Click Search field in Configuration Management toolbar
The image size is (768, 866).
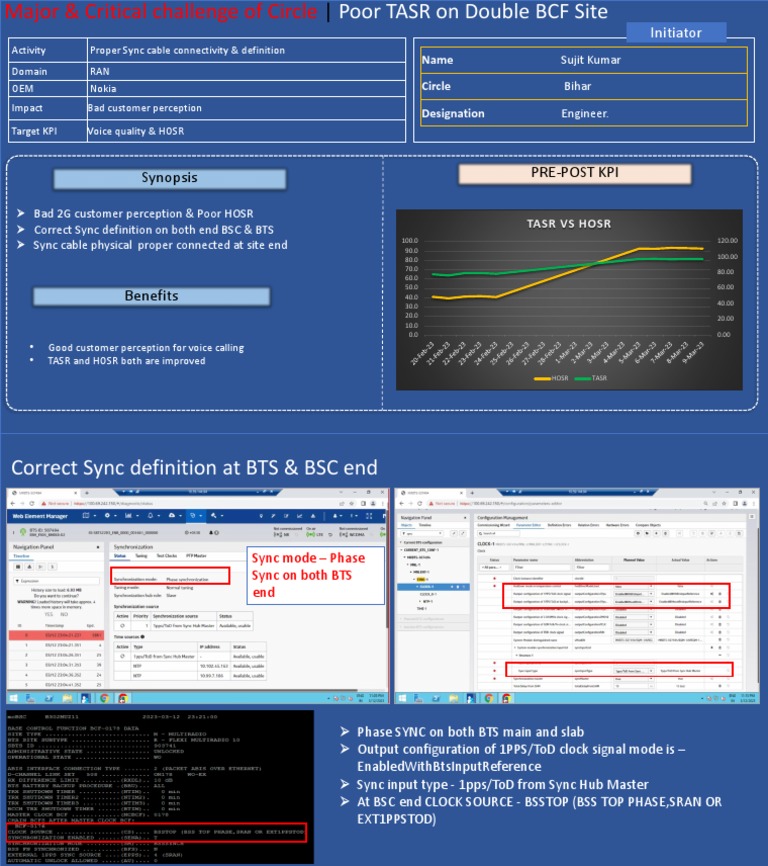tap(499, 534)
